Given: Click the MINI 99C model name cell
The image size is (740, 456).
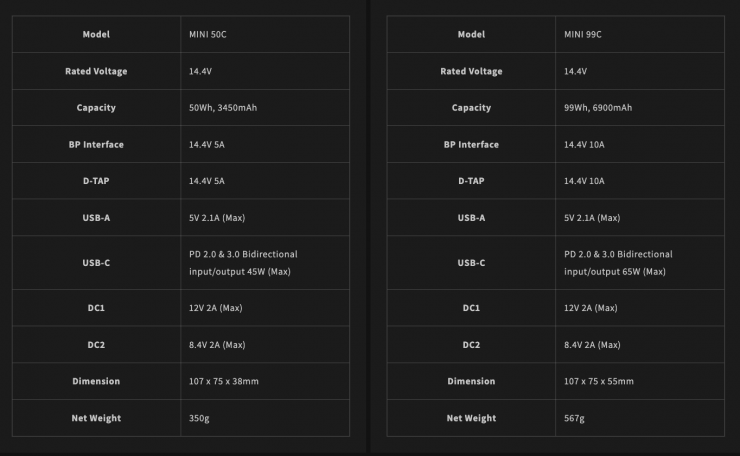Looking at the screenshot, I should (x=583, y=35).
